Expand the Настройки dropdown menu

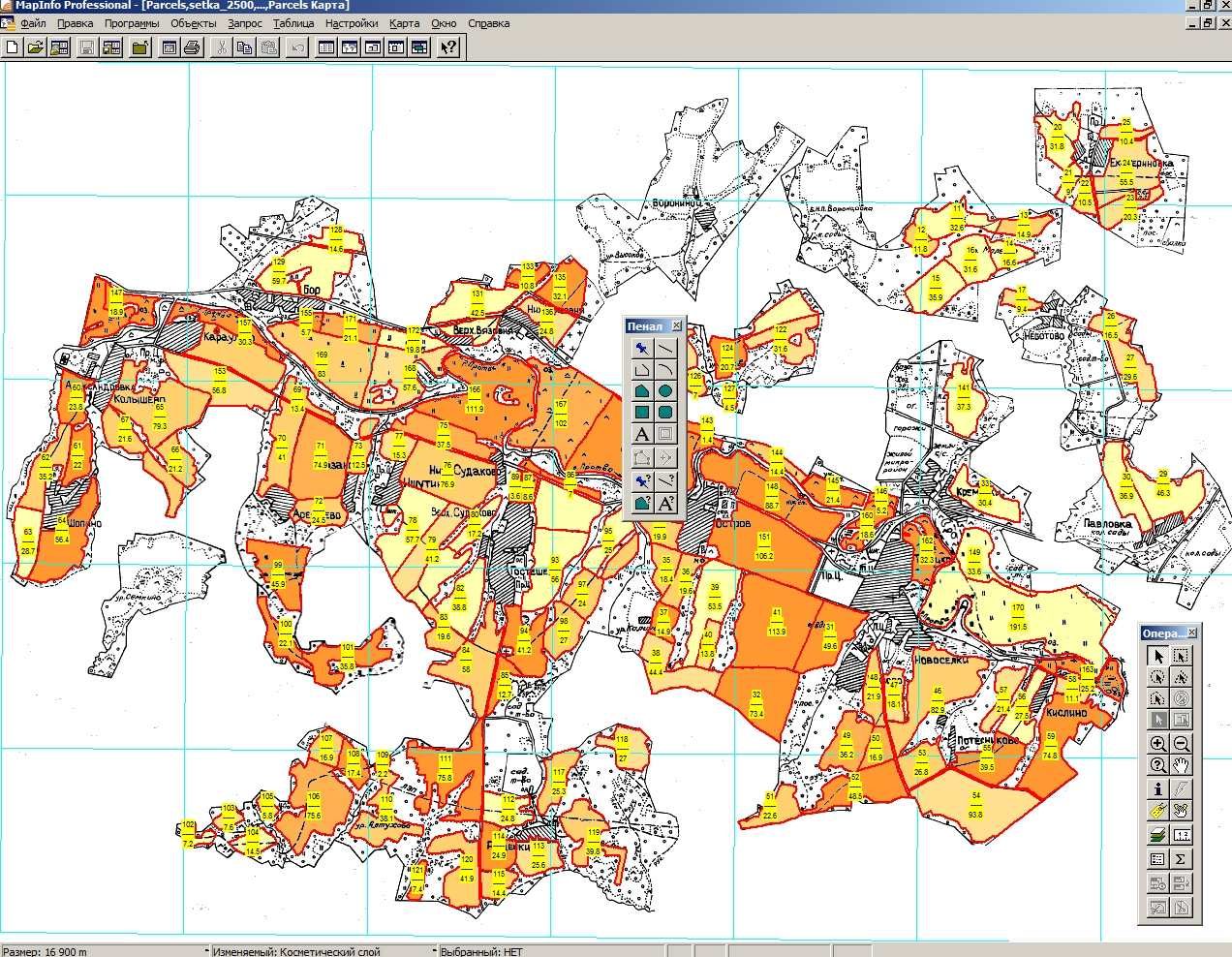pos(352,23)
